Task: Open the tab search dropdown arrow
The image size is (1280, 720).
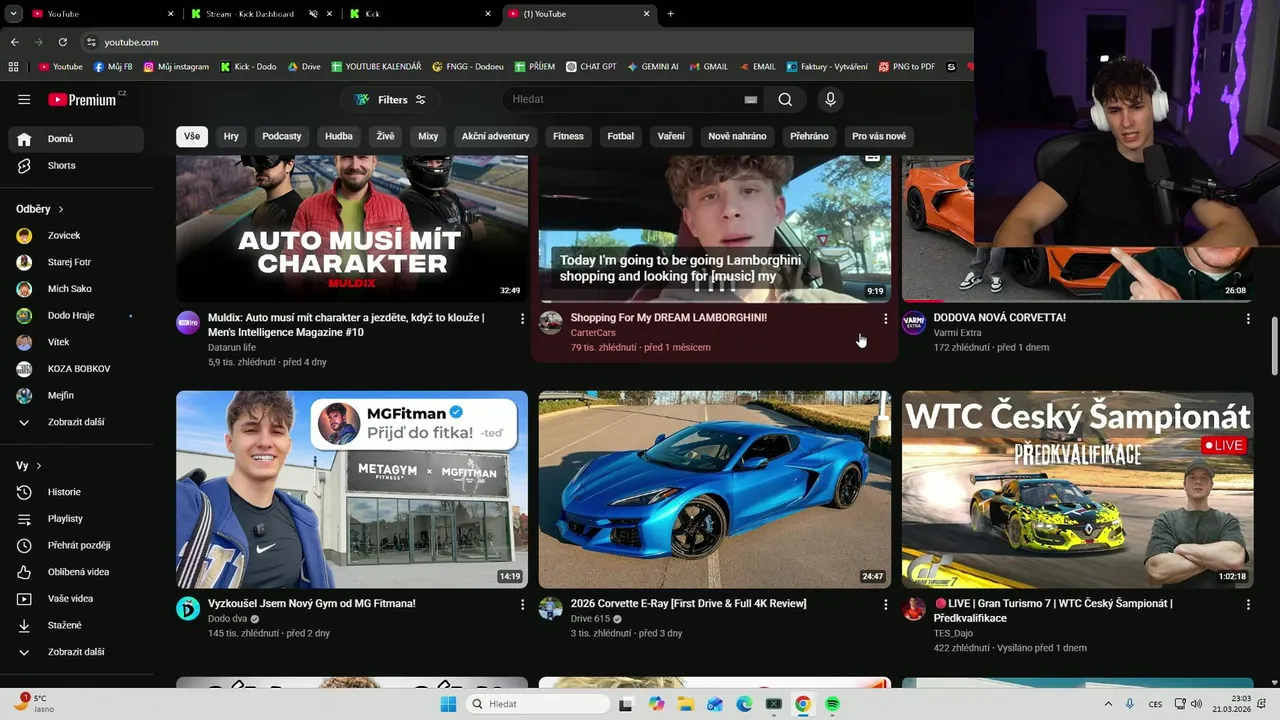Action: [x=13, y=14]
